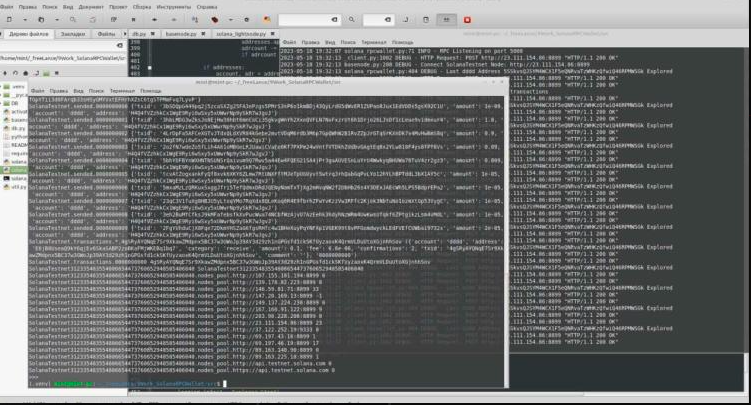Click the file browser path field

(x=63, y=58)
